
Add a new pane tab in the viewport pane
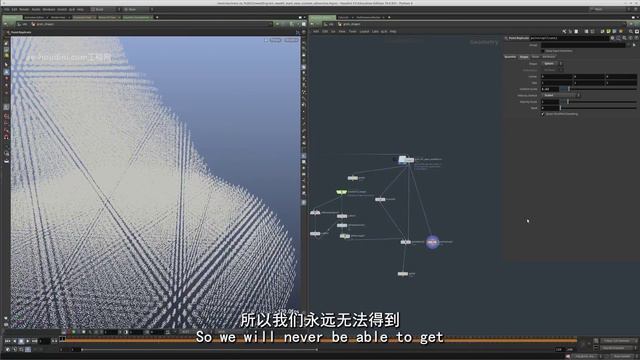tap(157, 18)
